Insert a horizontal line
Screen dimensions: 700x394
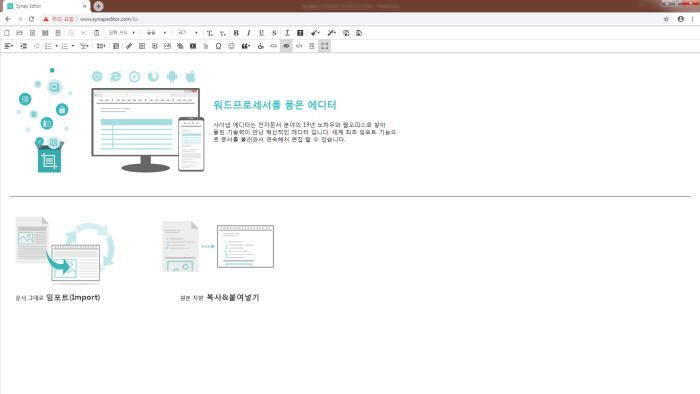(x=274, y=46)
